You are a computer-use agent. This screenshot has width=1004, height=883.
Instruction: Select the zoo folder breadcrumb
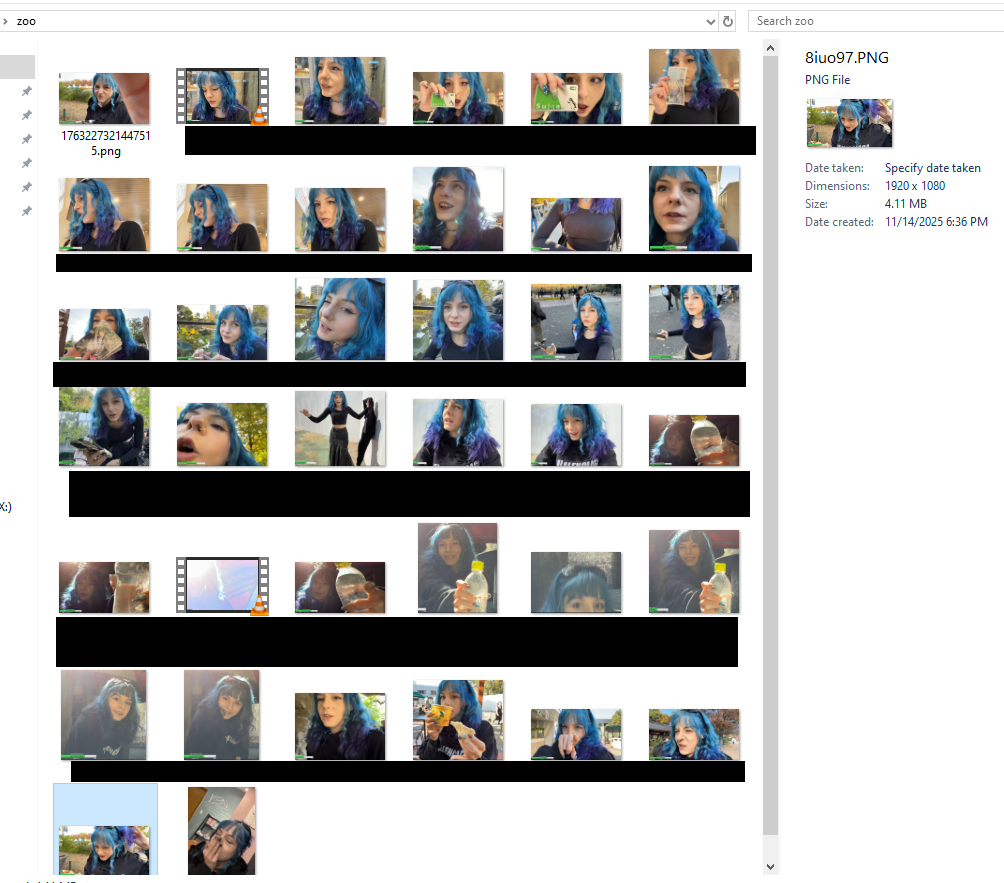26,21
